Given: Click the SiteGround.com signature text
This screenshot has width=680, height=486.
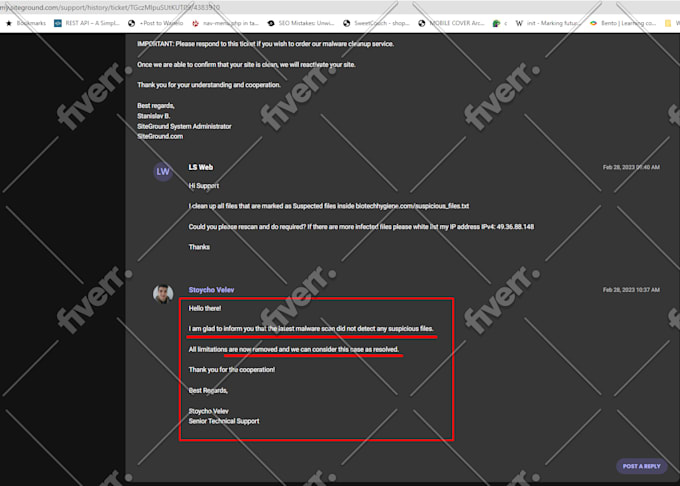Looking at the screenshot, I should [160, 136].
